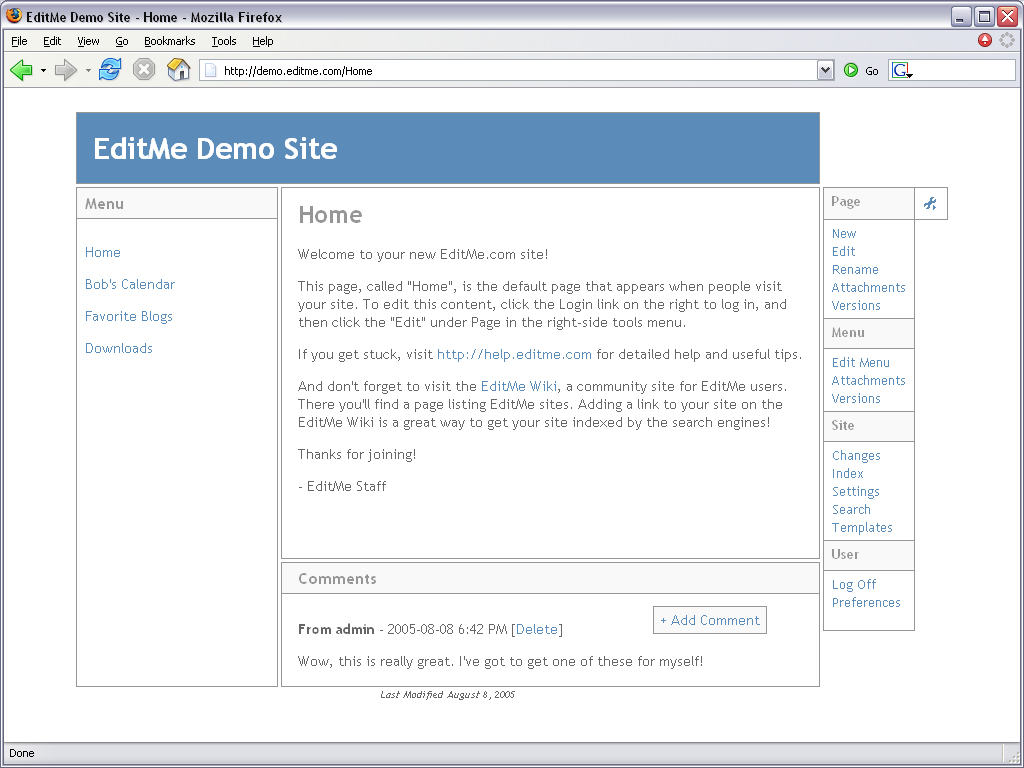The width and height of the screenshot is (1024, 768).
Task: Open the Edit menu in menu bar
Action: [52, 41]
